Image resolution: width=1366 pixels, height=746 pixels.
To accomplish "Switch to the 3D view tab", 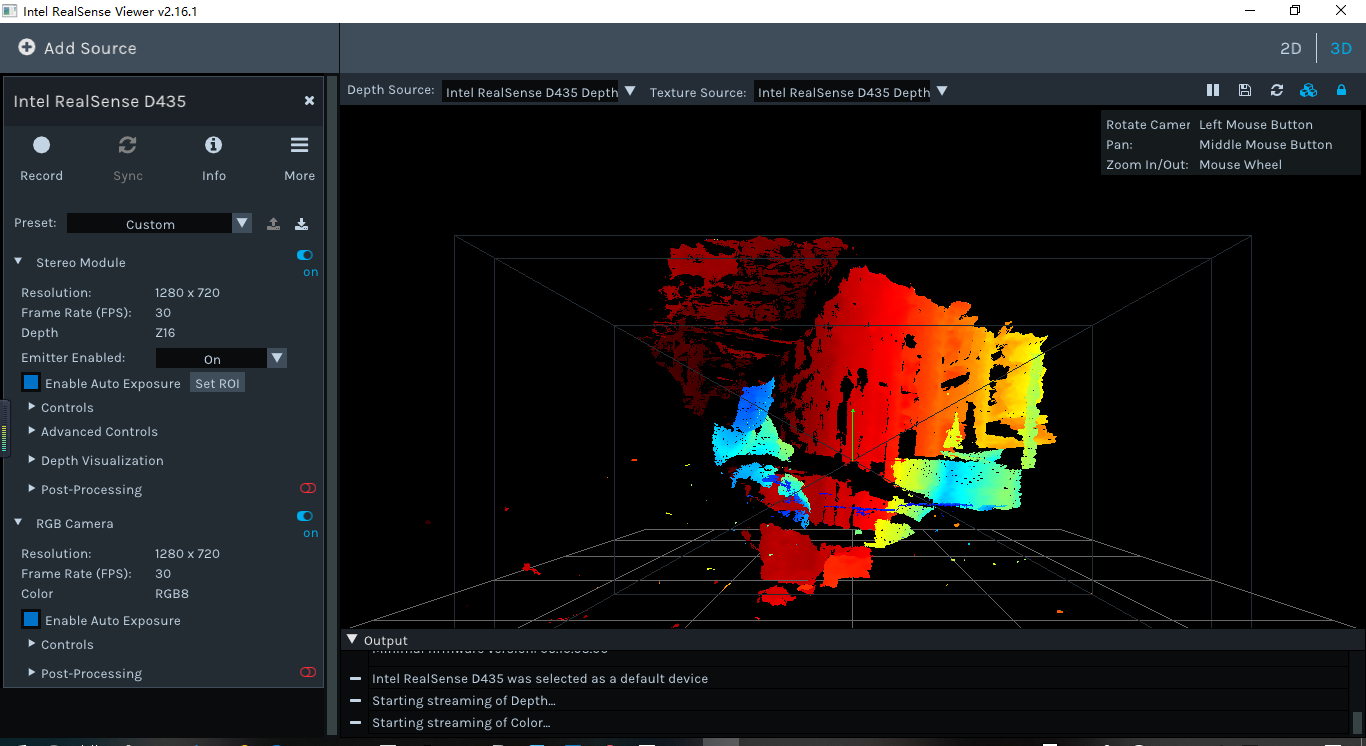I will click(x=1341, y=48).
